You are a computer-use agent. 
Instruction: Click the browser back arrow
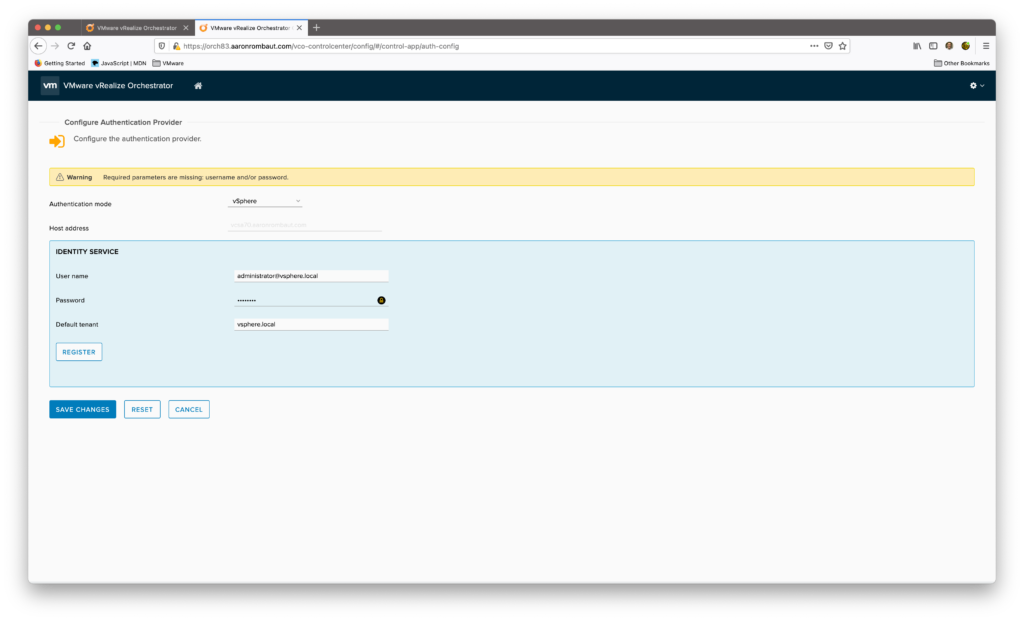[38, 46]
